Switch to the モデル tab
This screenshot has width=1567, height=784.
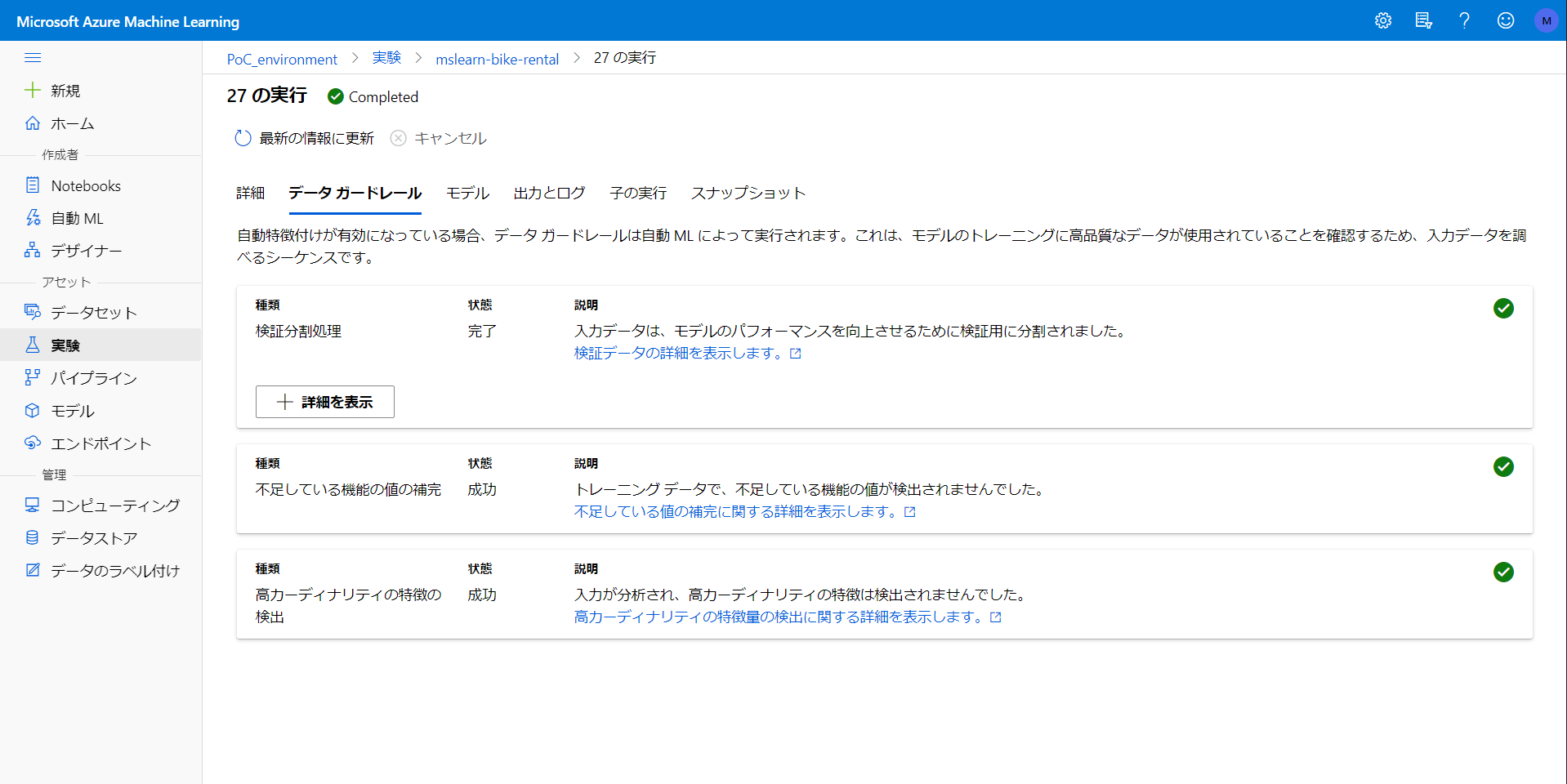[x=467, y=193]
